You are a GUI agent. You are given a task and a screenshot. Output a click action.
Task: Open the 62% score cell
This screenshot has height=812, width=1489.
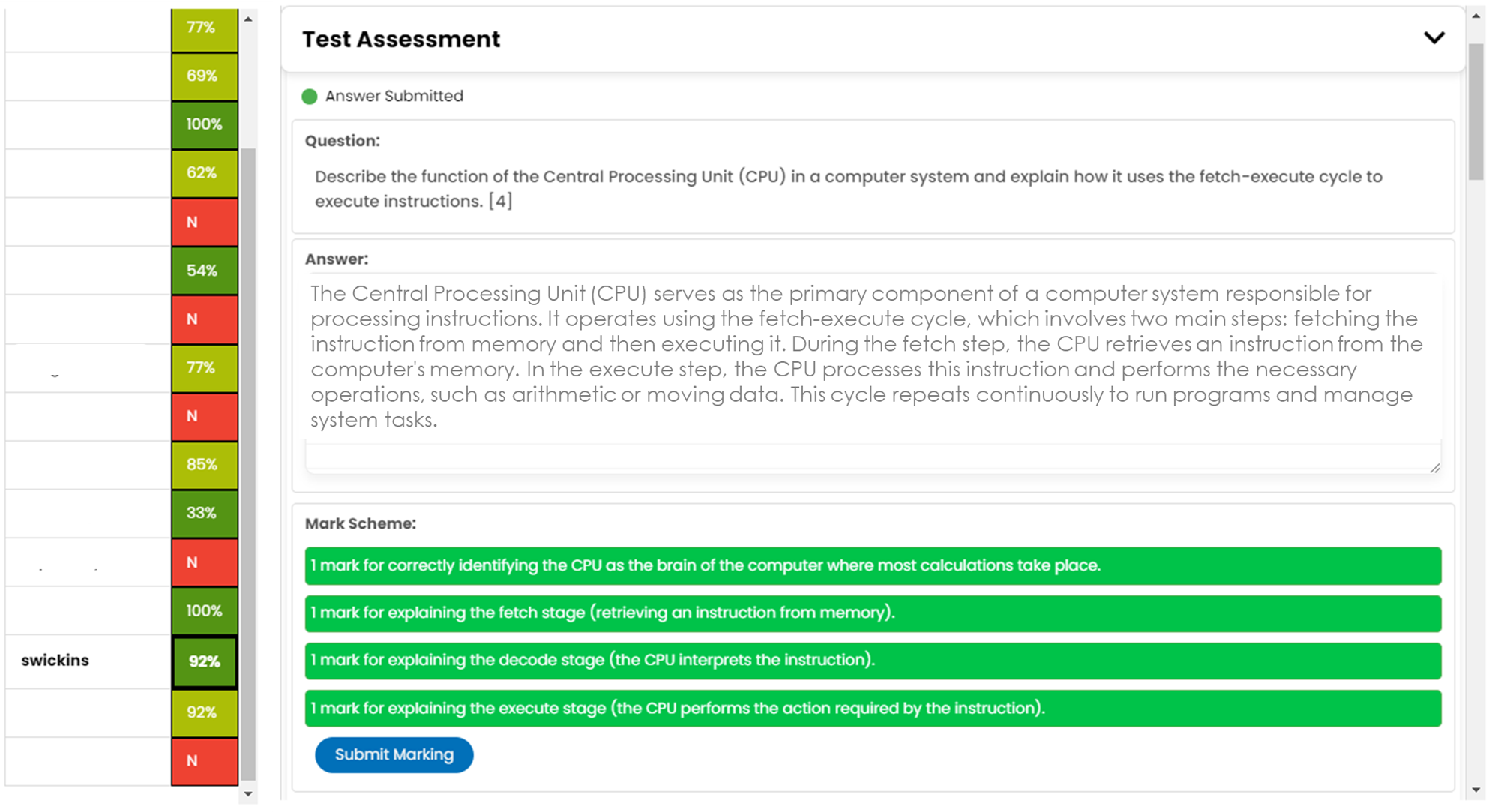pos(203,173)
